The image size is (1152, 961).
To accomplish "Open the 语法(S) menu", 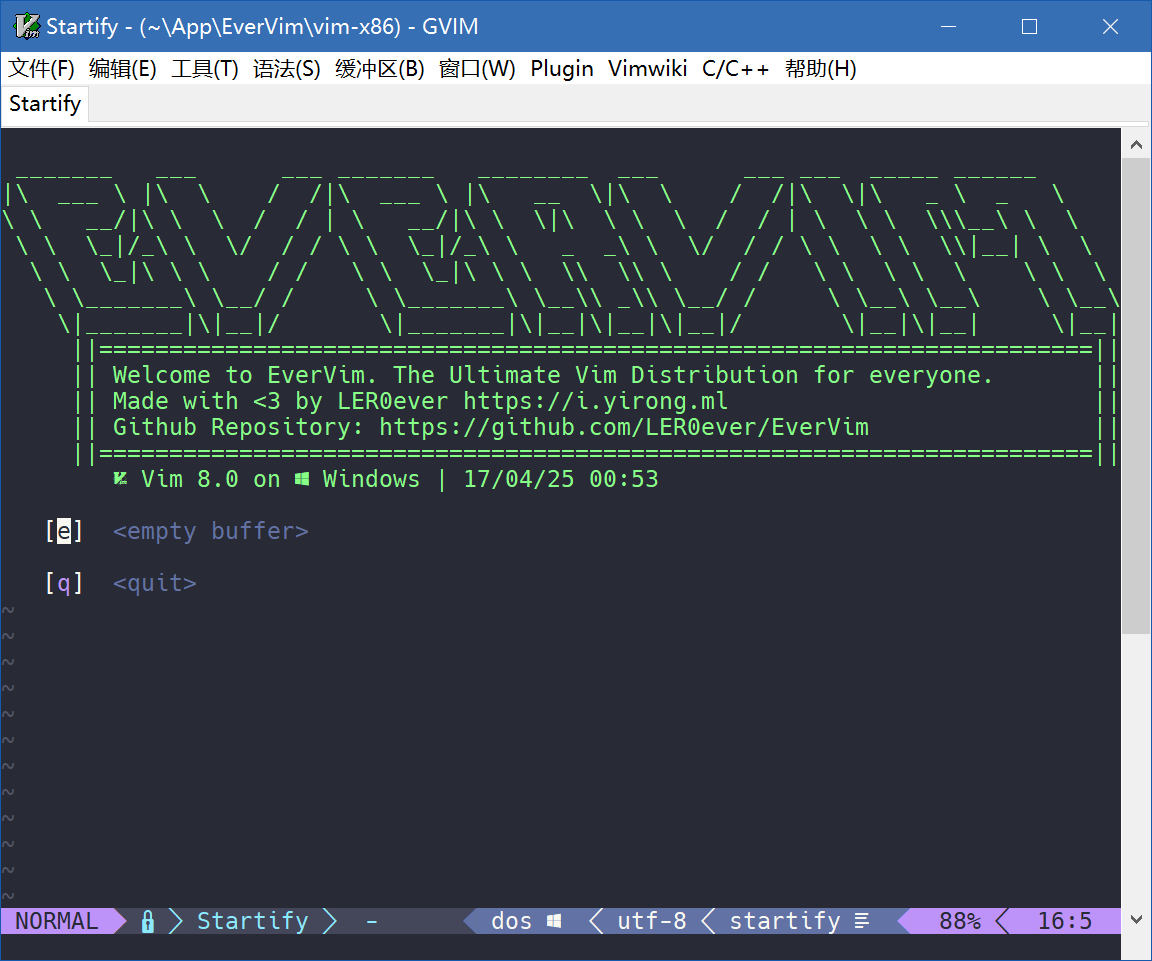I will 287,69.
